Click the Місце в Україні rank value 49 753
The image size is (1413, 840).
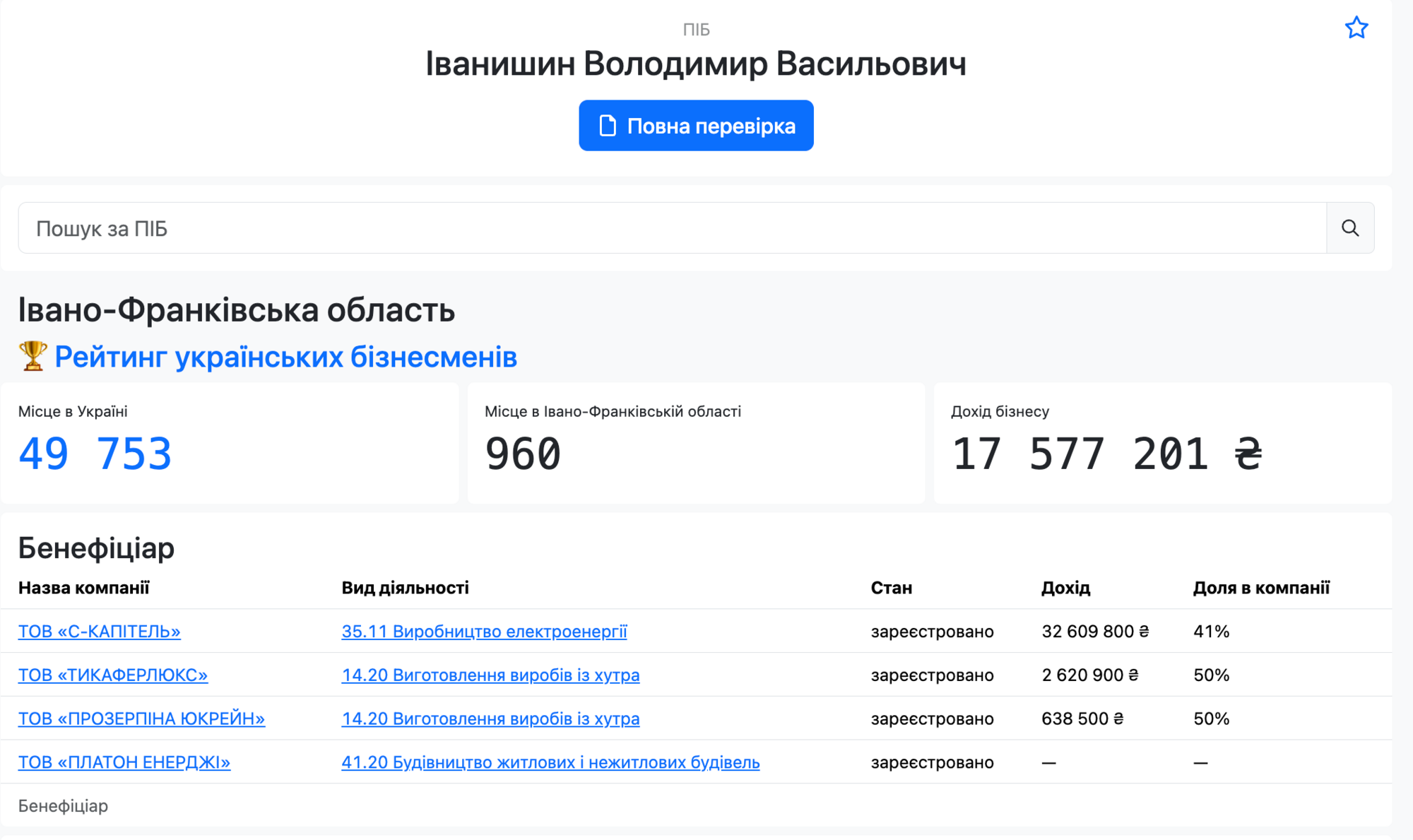96,453
